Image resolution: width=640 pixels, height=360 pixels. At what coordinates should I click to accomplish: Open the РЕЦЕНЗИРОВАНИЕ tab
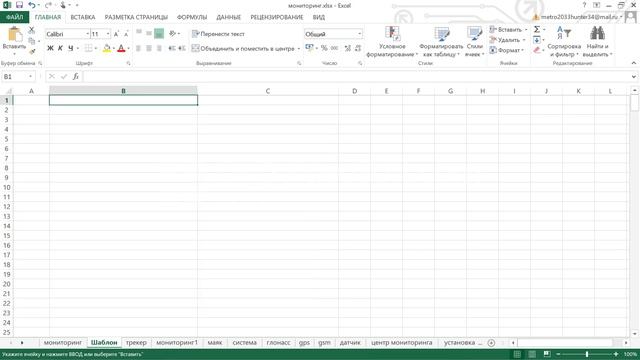tap(276, 17)
